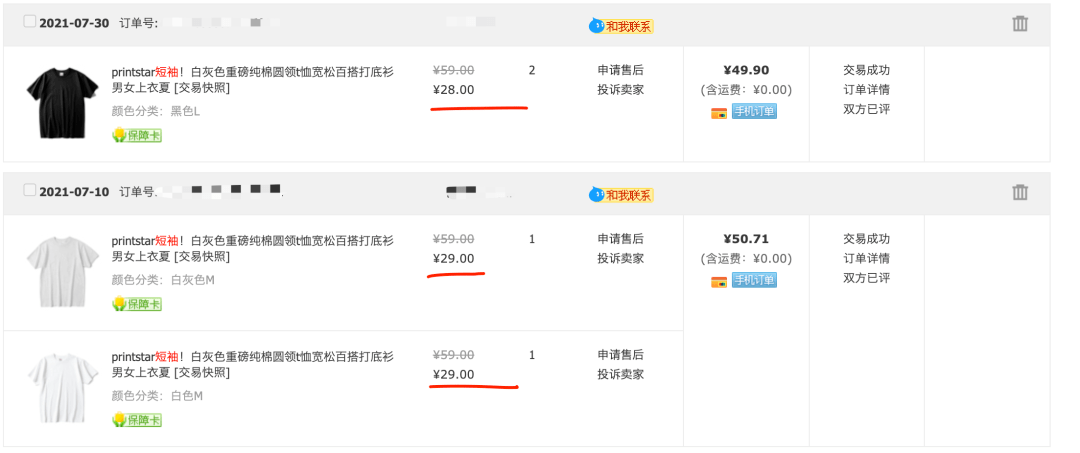Open 订单详情 for the ¥49.90 order
The width and height of the screenshot is (1080, 453).
click(866, 89)
